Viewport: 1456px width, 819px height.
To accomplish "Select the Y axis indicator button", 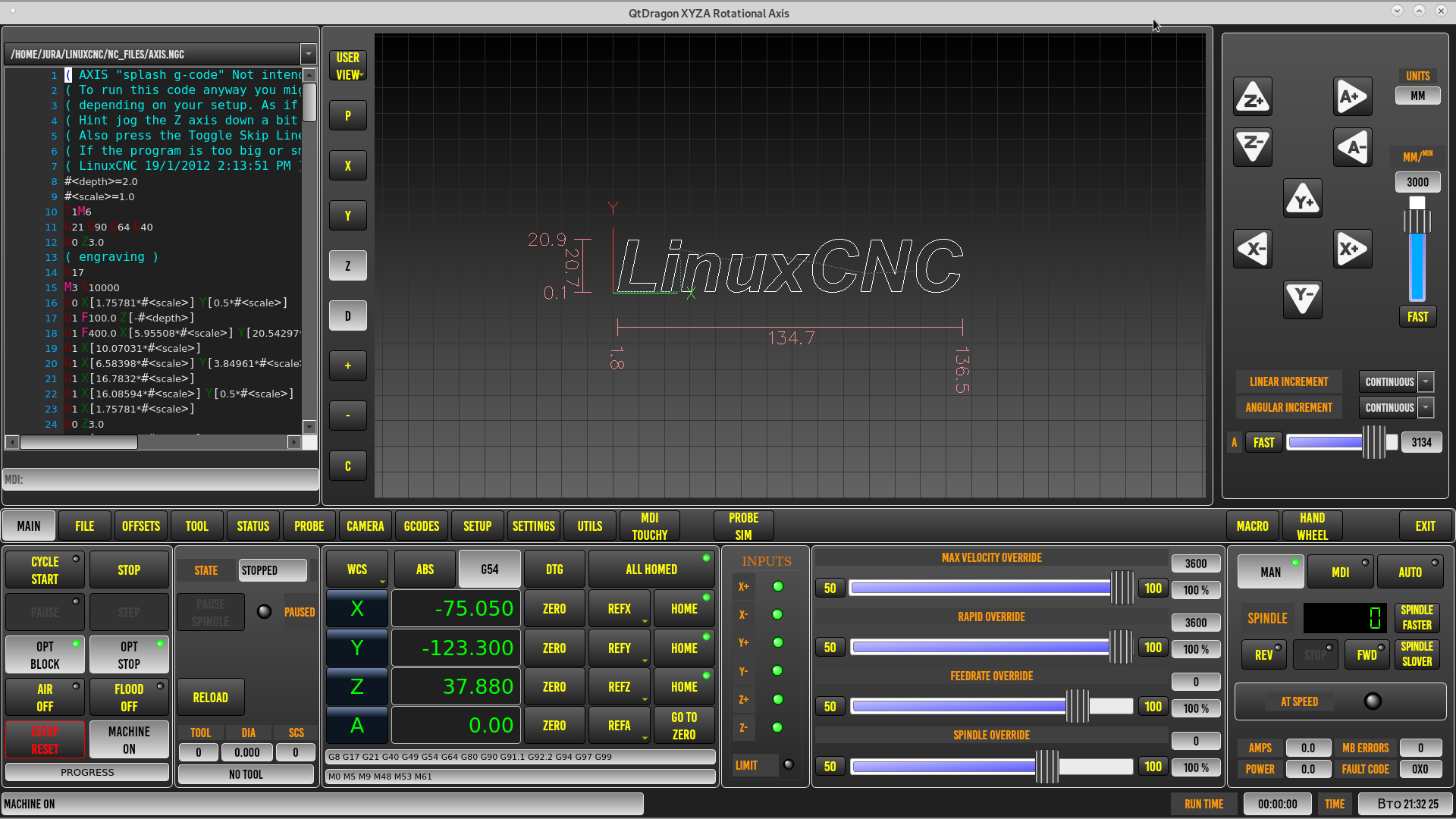I will click(x=357, y=648).
